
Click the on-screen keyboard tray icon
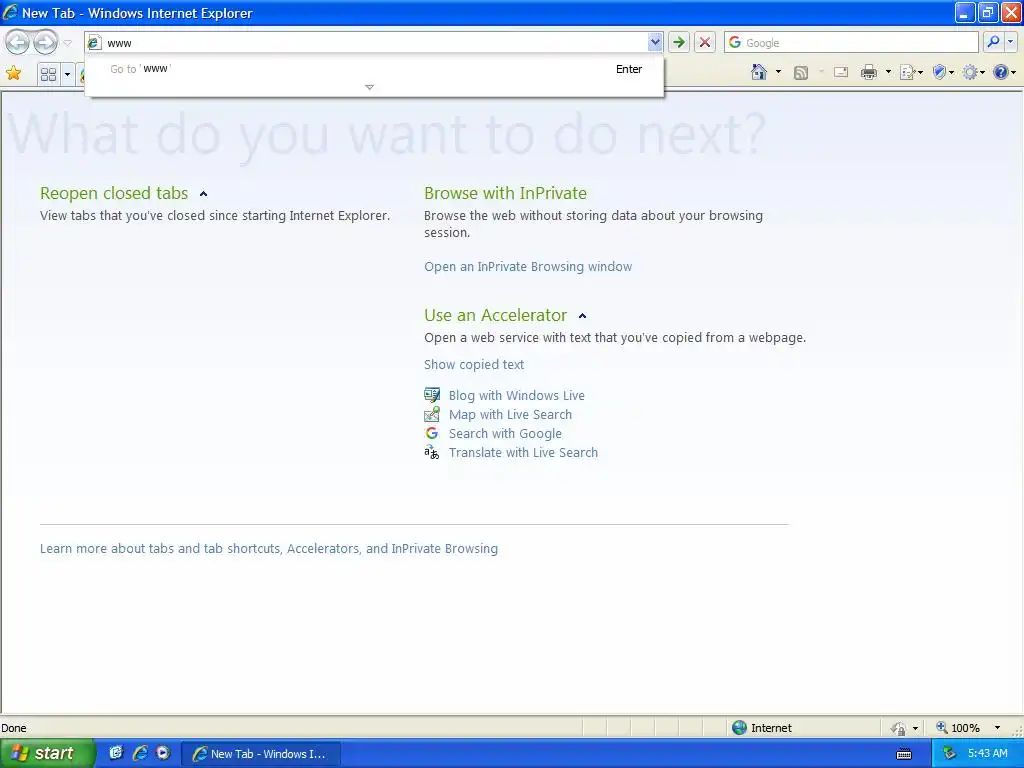[904, 754]
